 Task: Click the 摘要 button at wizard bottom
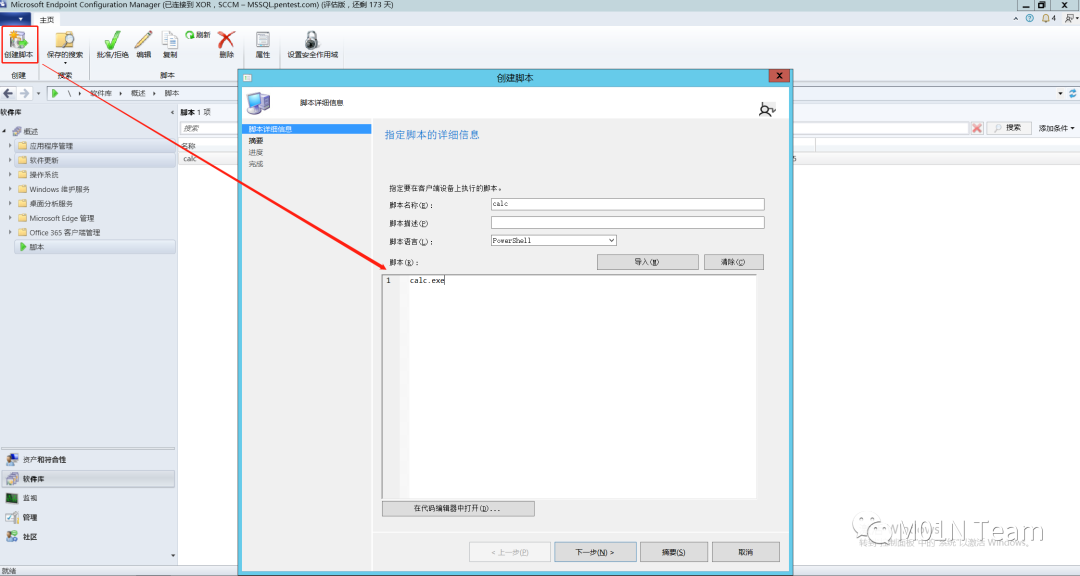point(674,552)
